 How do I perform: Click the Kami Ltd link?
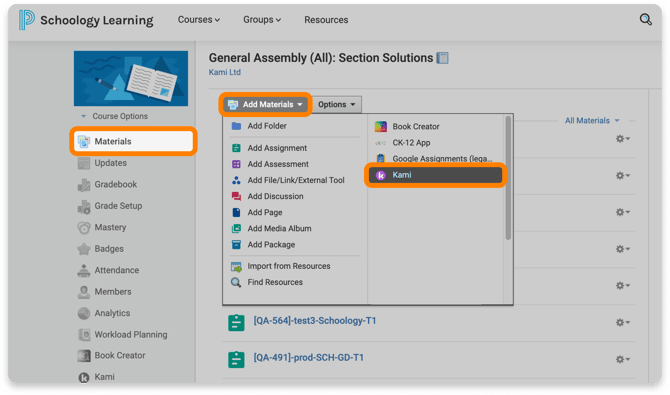(224, 72)
